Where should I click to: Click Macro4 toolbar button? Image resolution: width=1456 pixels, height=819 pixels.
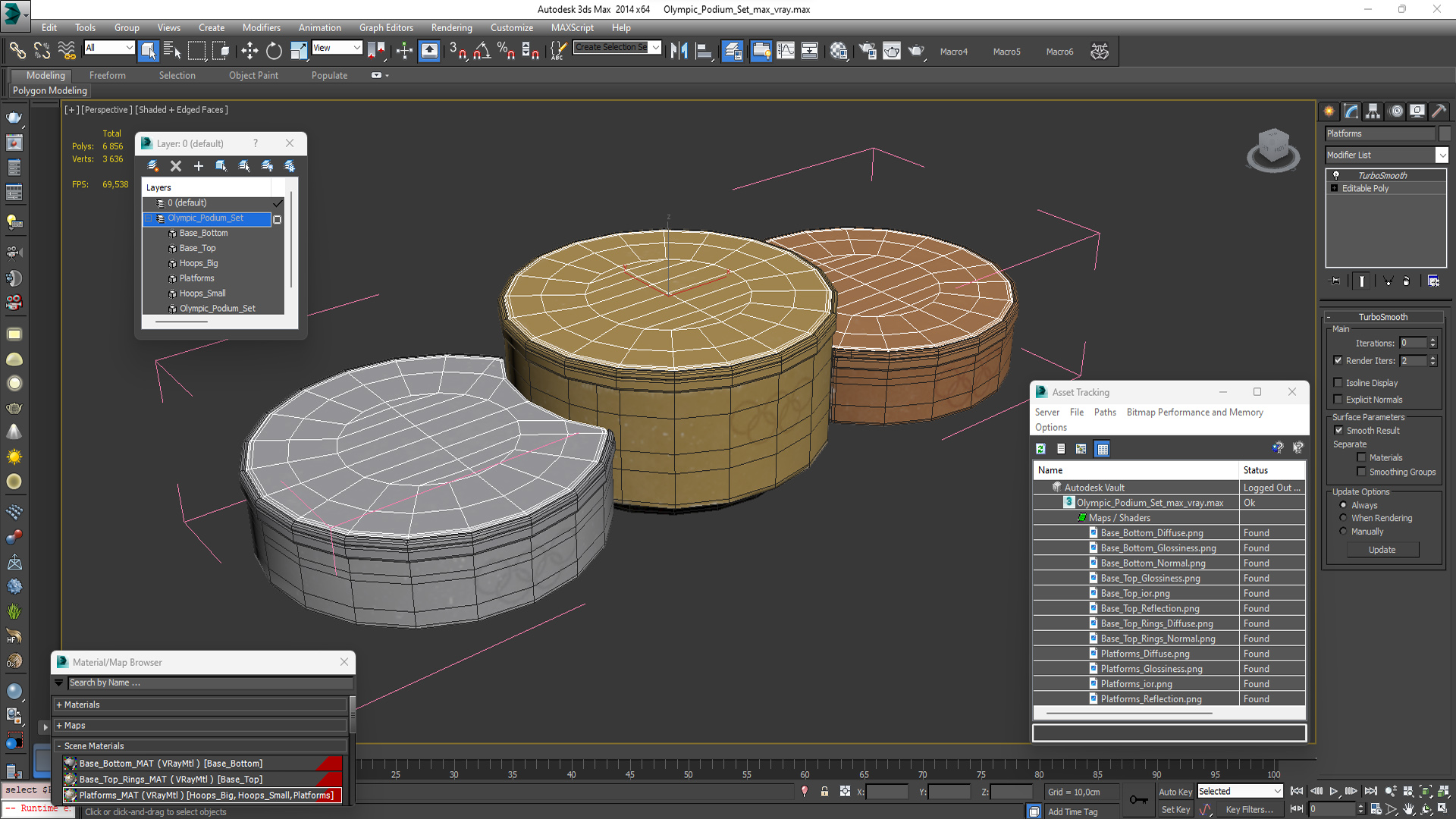954,52
